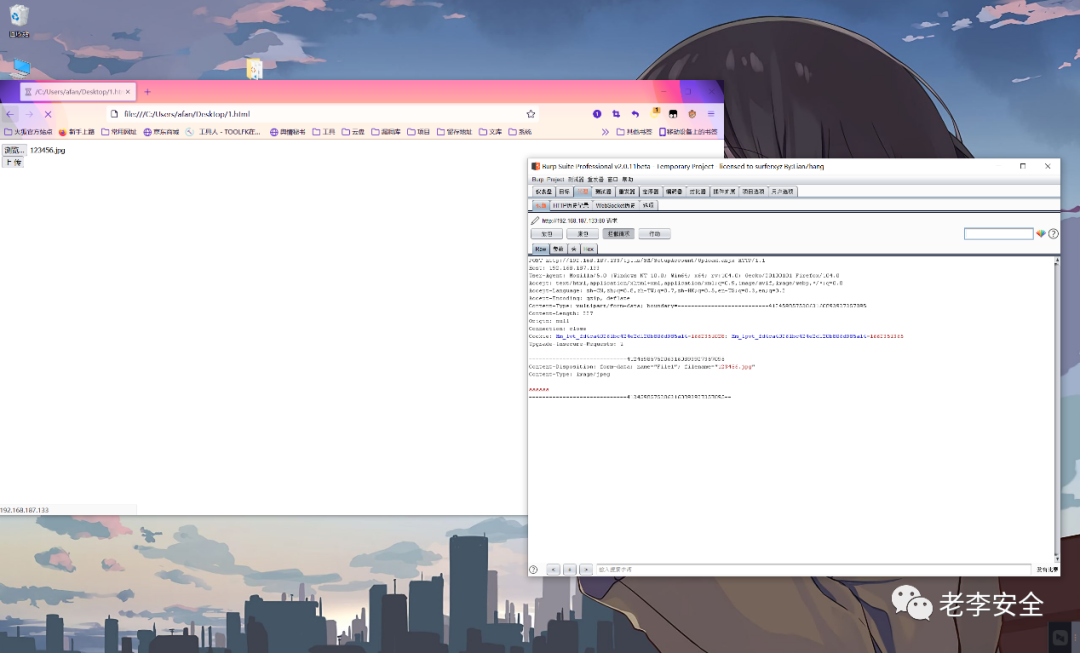Open the 新手上路 Firefox bookmark
Image resolution: width=1080 pixels, height=653 pixels.
click(x=76, y=132)
